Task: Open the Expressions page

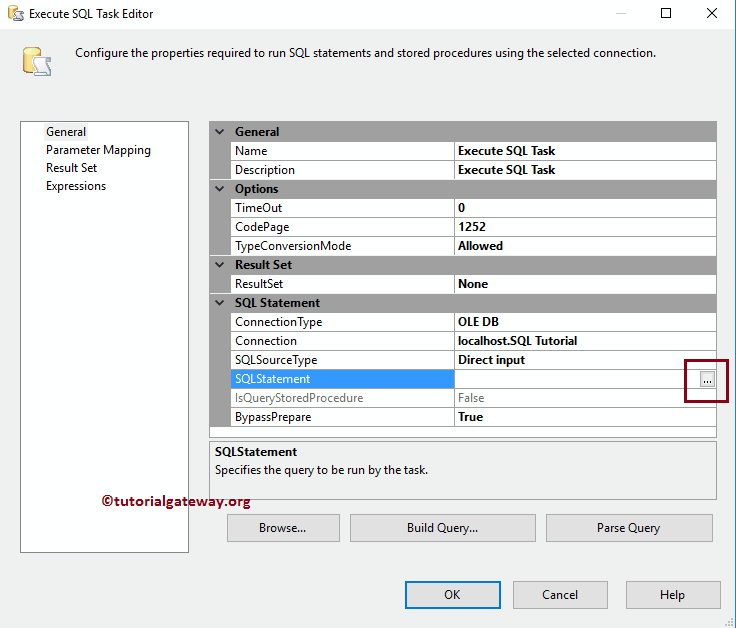Action: click(76, 186)
